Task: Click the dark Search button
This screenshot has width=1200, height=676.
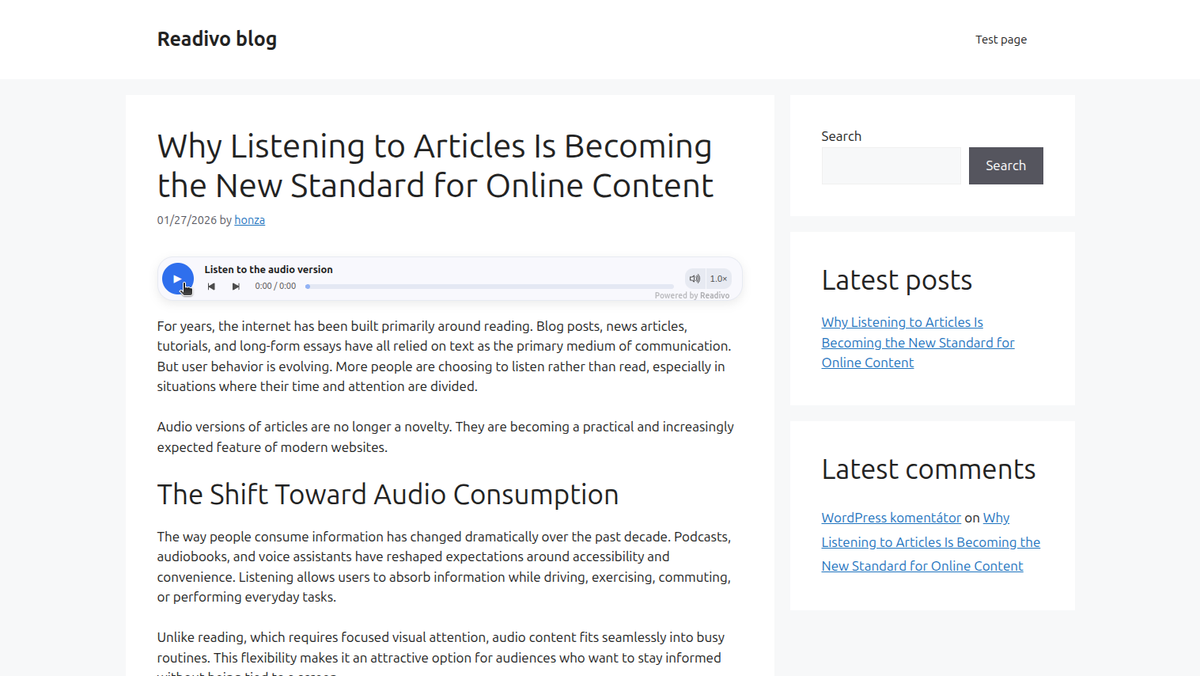Action: (1006, 166)
